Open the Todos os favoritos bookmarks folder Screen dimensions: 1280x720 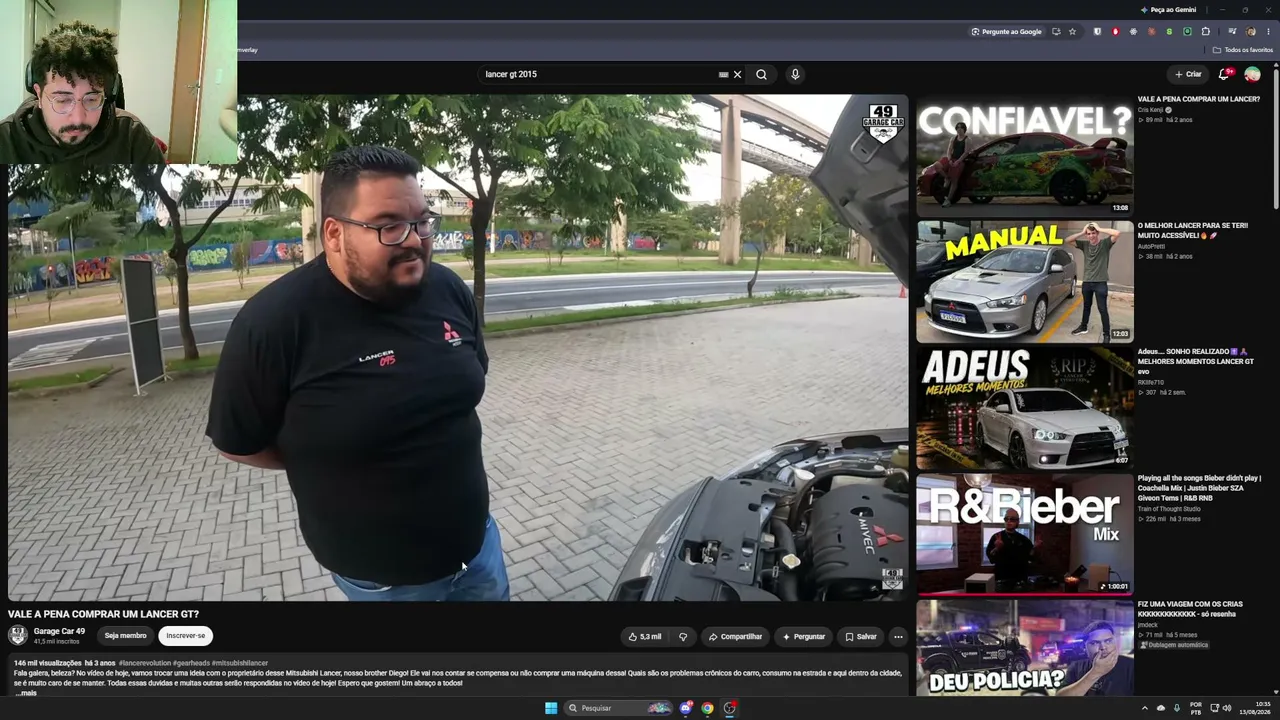point(1243,50)
